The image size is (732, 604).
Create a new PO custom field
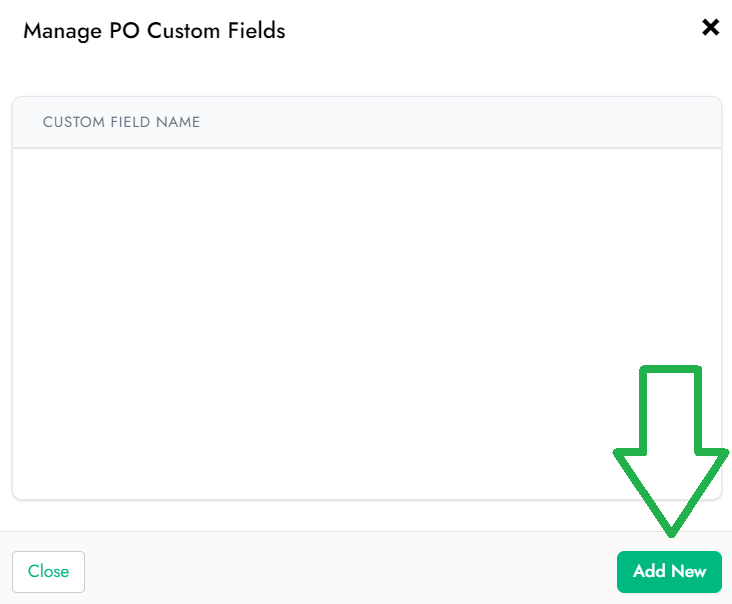click(x=669, y=571)
